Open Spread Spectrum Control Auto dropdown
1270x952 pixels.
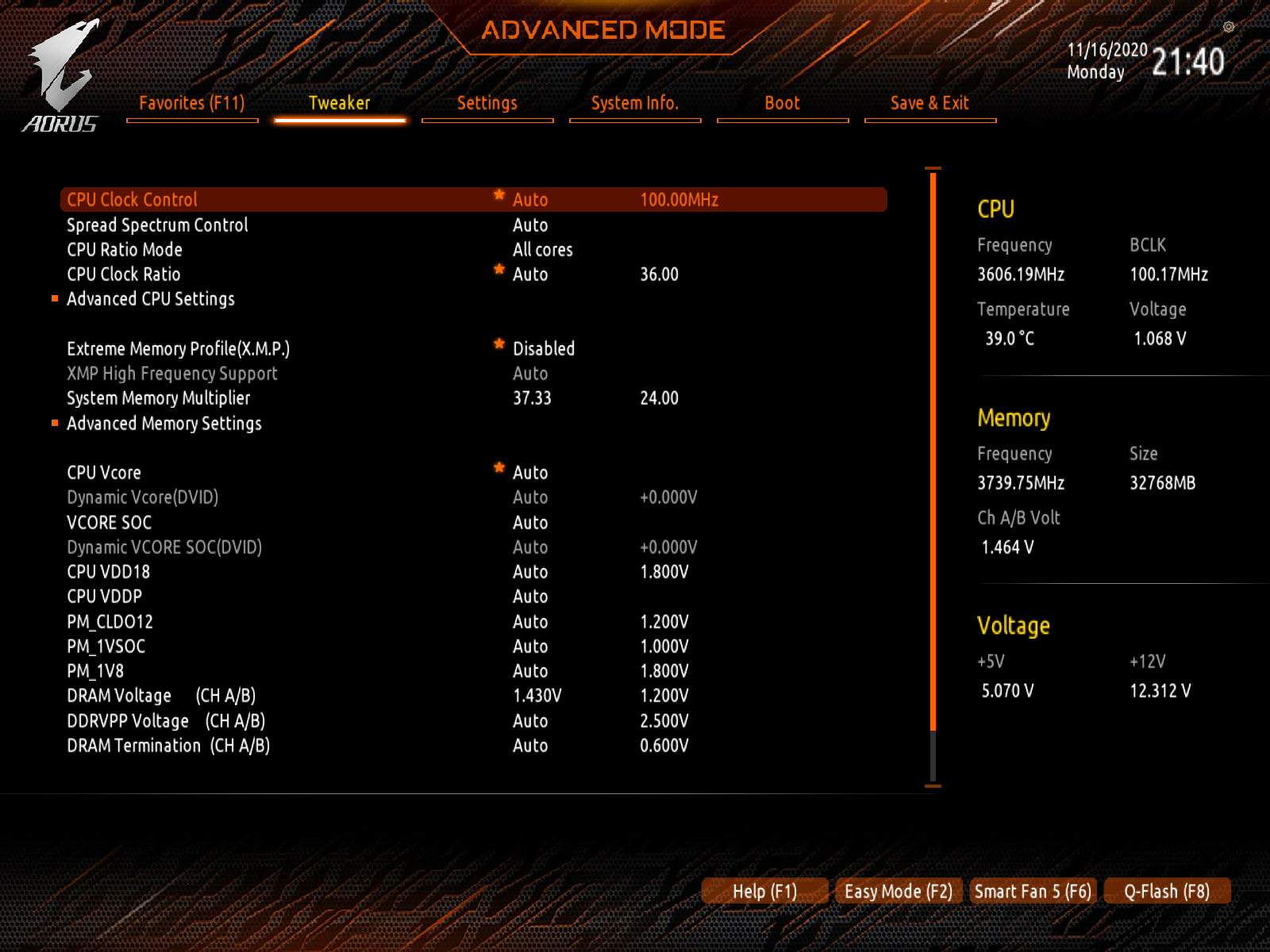pyautogui.click(x=530, y=225)
